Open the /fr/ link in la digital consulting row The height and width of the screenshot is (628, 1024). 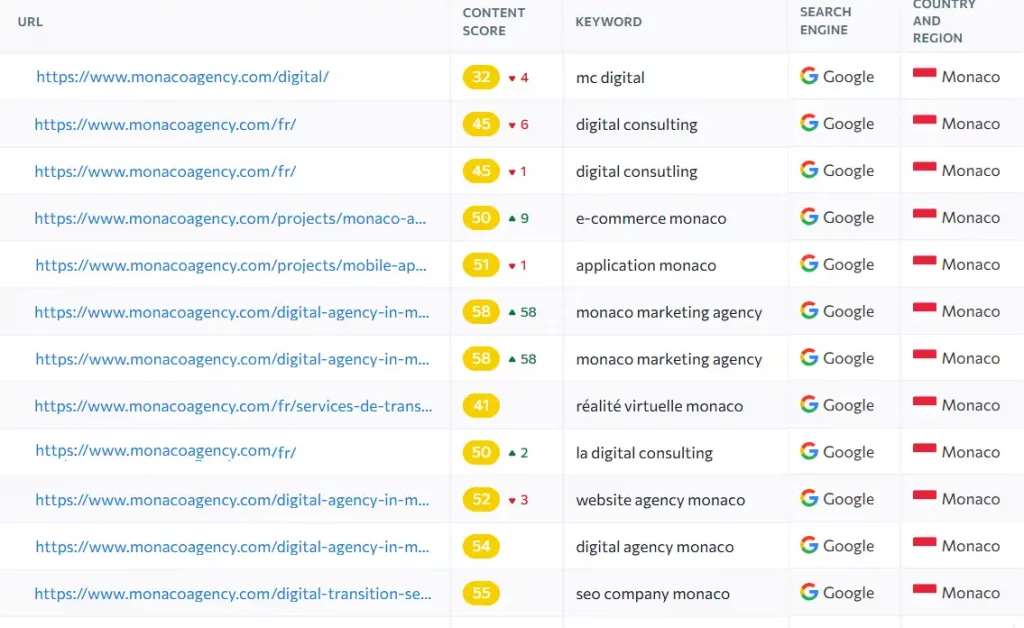(x=166, y=451)
